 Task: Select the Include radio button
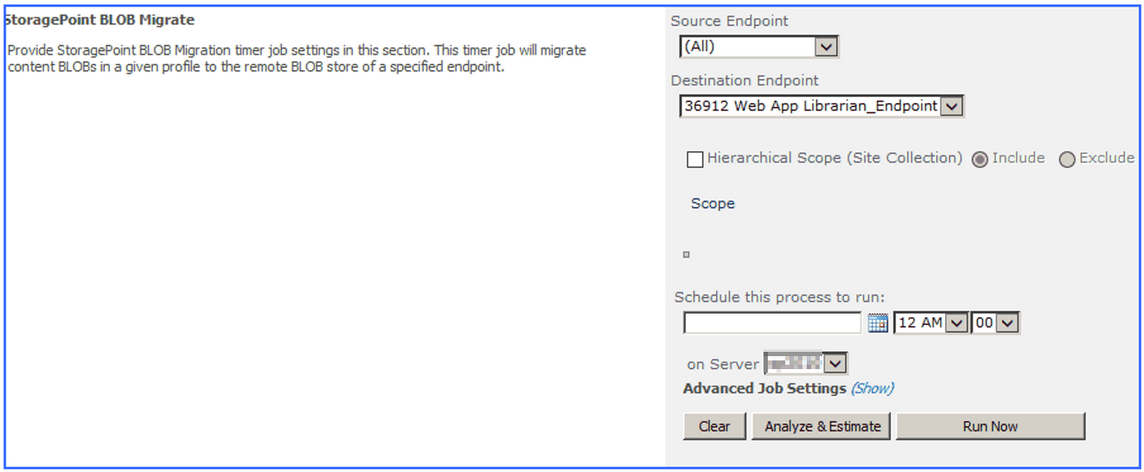980,159
